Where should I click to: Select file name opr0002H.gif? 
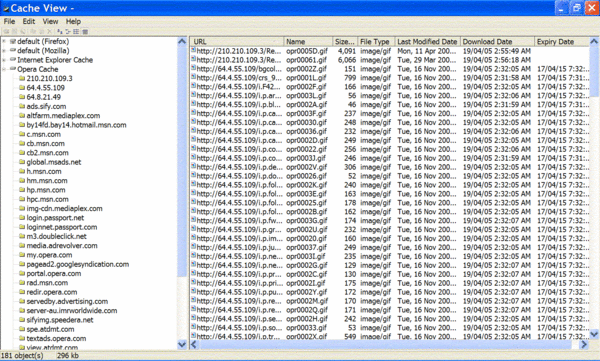click(307, 319)
